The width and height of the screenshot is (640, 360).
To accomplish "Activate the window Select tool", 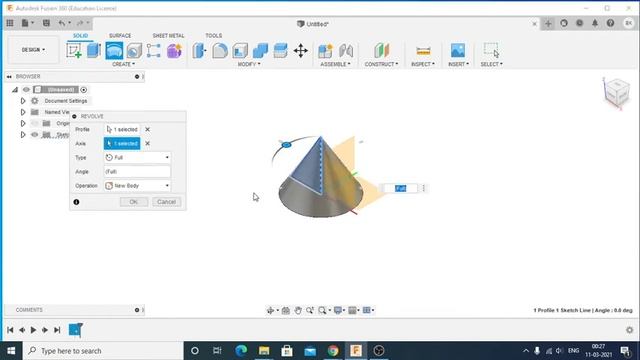I will click(491, 51).
